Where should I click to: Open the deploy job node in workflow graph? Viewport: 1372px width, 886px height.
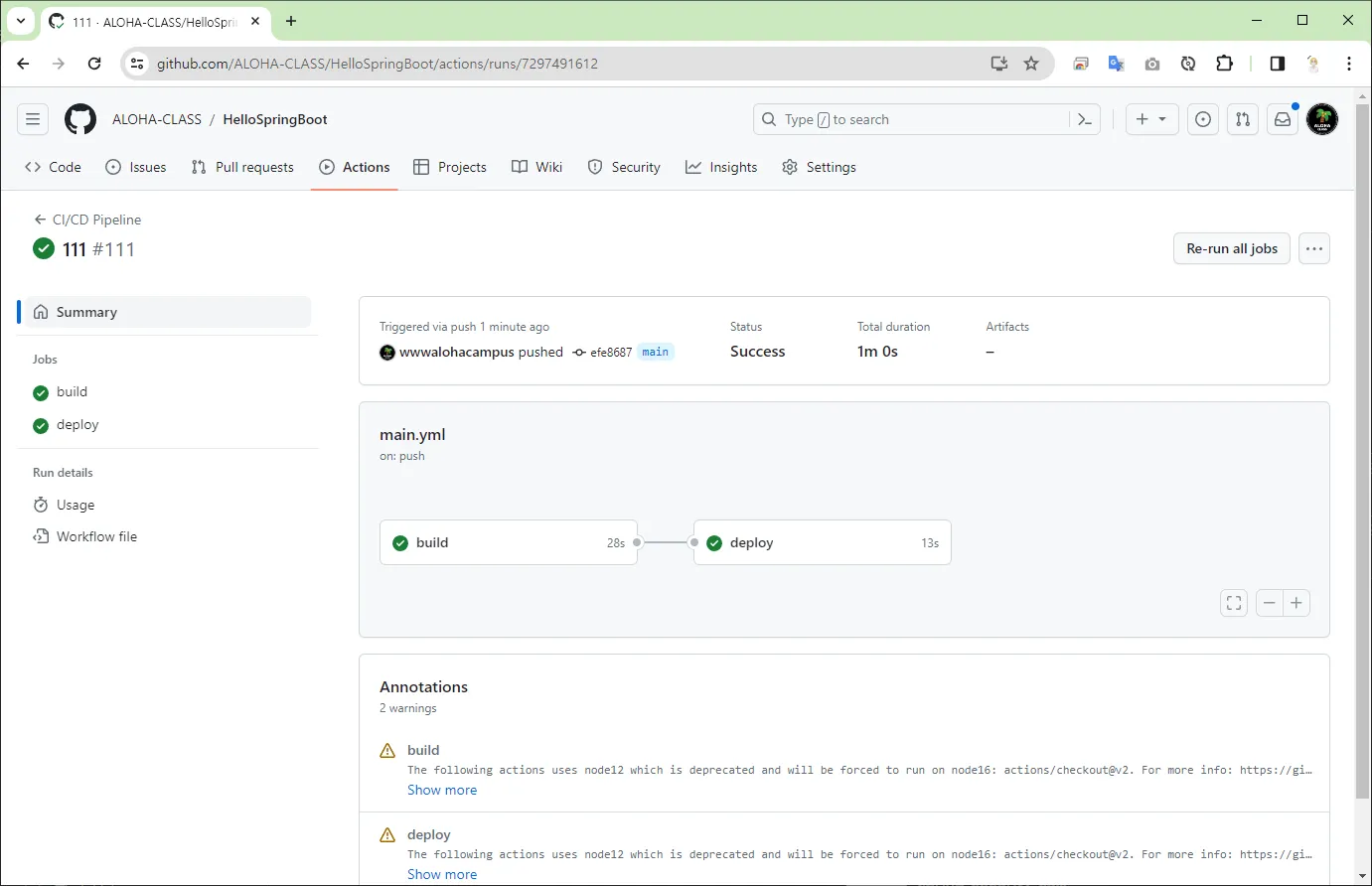pyautogui.click(x=823, y=542)
